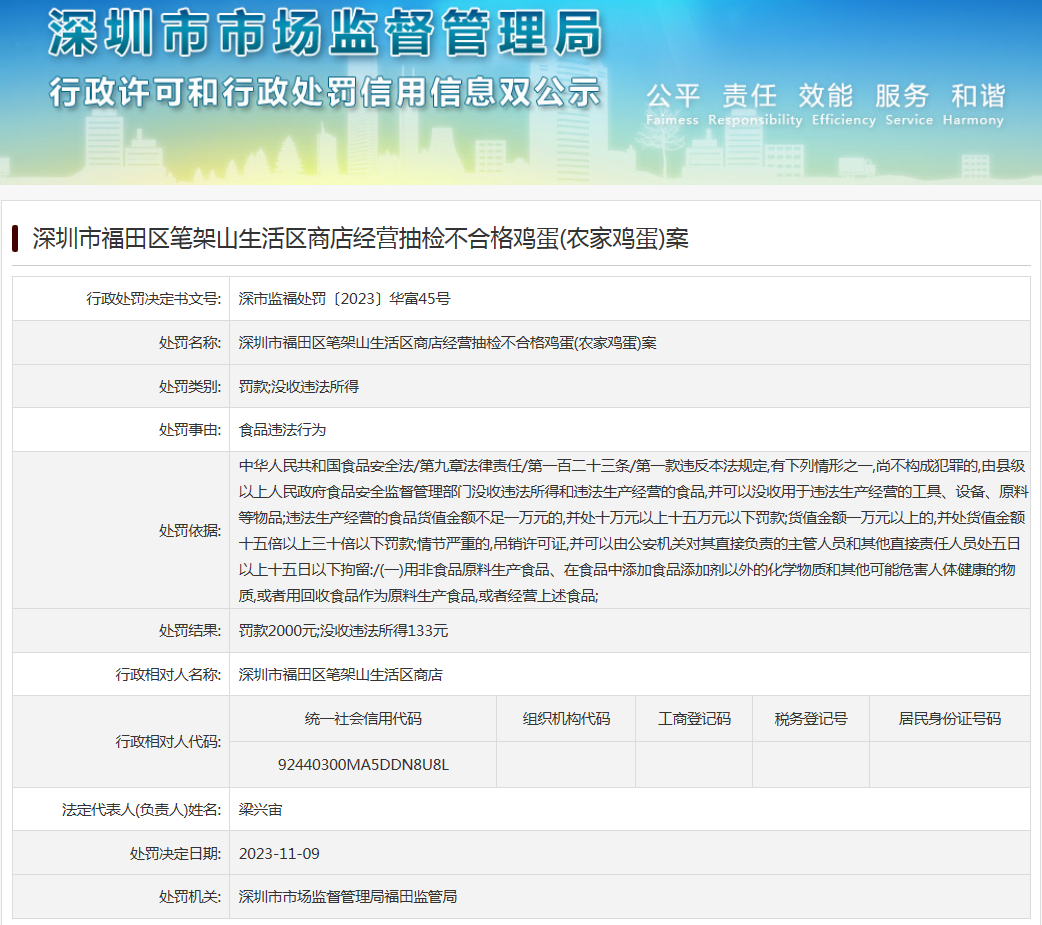Select the decision date 2023-11-09
The image size is (1042, 925).
(279, 853)
